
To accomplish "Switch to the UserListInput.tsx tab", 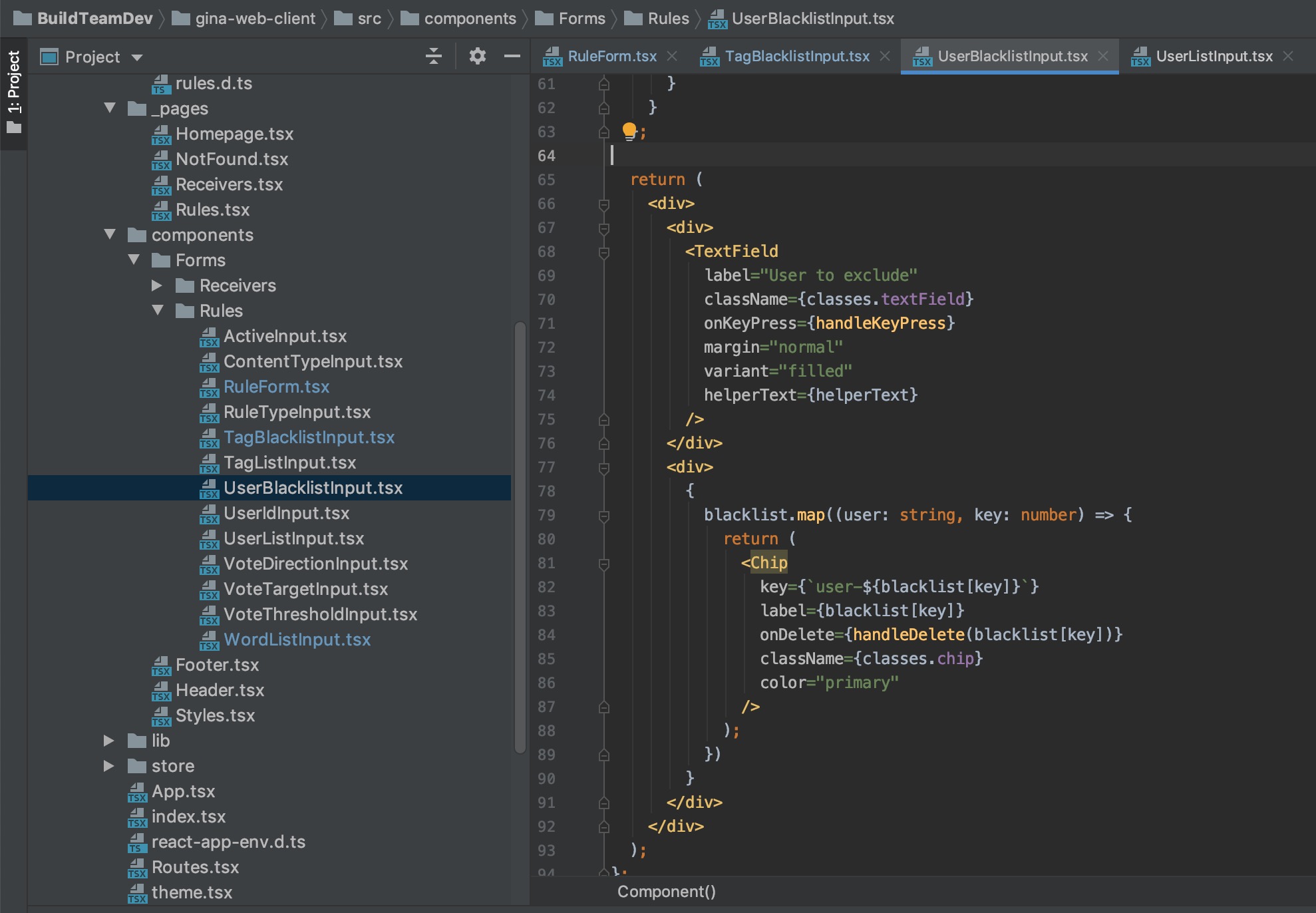I will (1214, 57).
